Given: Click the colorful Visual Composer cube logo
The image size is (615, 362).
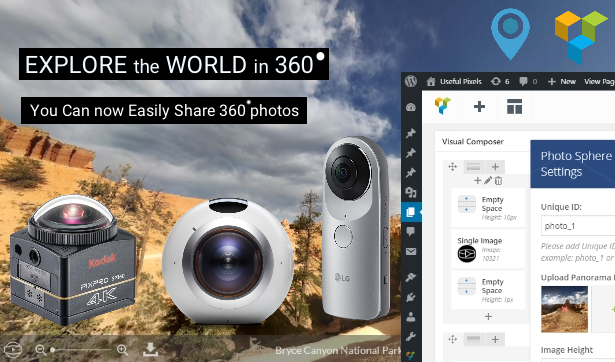Looking at the screenshot, I should point(581,38).
